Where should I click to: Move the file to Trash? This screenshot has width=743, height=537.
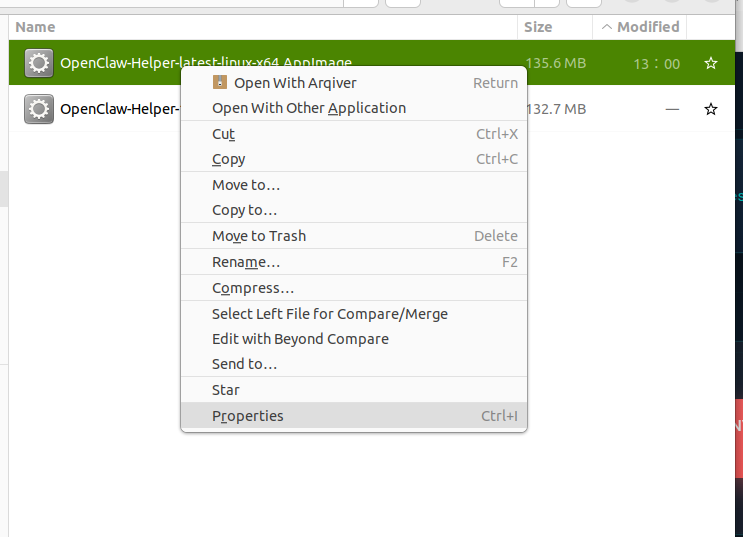[x=259, y=236]
